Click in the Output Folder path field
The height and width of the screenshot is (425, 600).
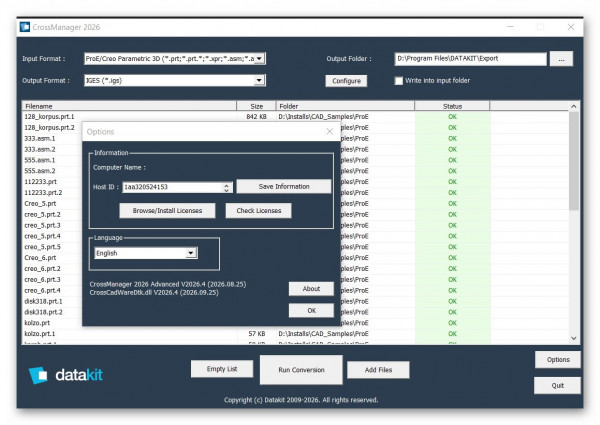click(x=471, y=59)
